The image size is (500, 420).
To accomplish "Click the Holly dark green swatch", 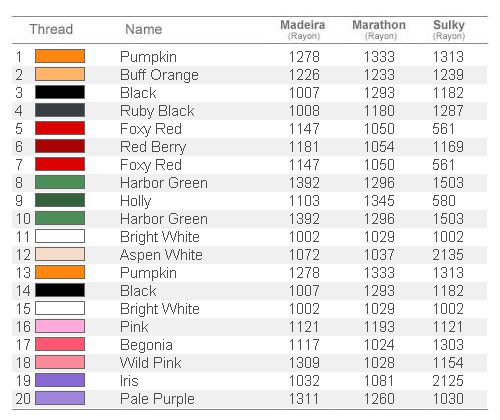I will (60, 200).
